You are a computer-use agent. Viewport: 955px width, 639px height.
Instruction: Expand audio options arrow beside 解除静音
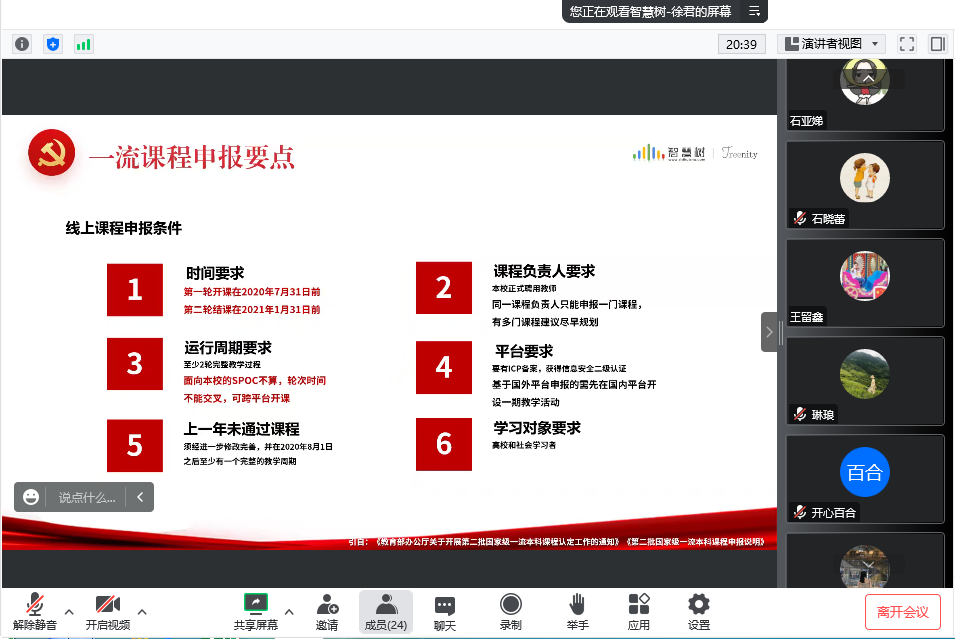69,611
